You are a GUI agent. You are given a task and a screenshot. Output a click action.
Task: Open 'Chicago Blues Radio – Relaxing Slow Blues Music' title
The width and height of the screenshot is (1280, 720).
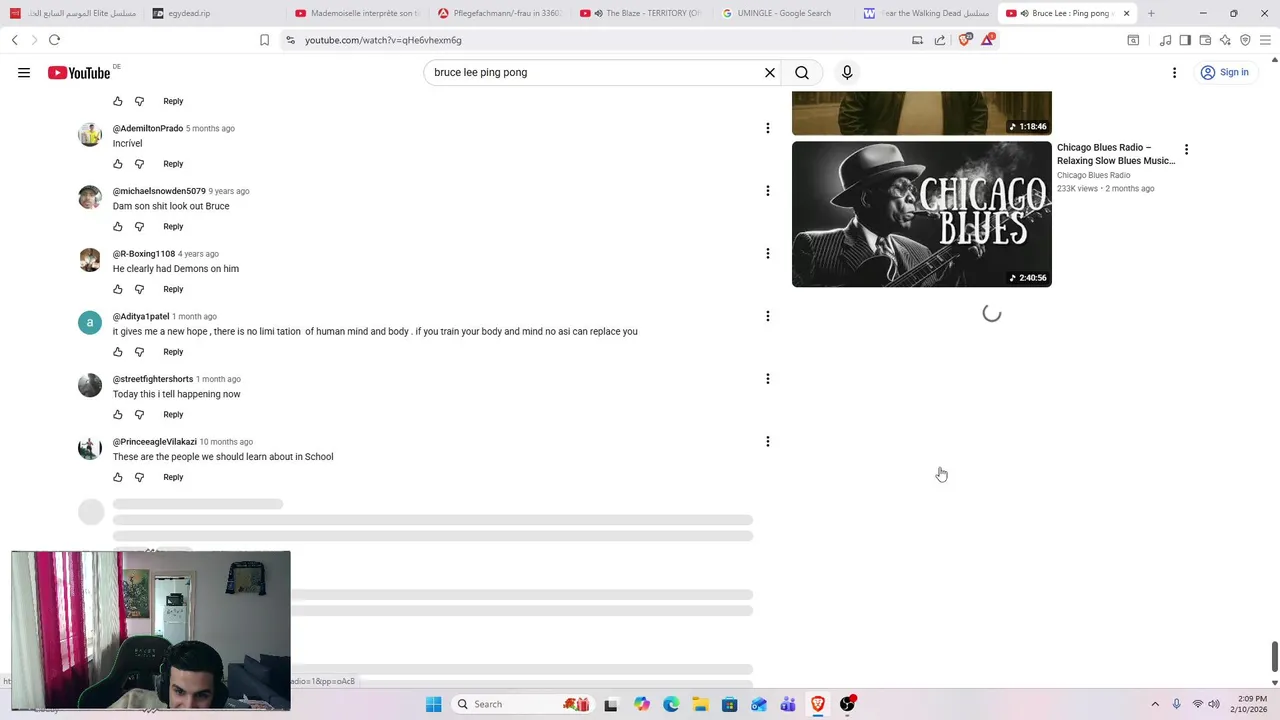pyautogui.click(x=1116, y=154)
